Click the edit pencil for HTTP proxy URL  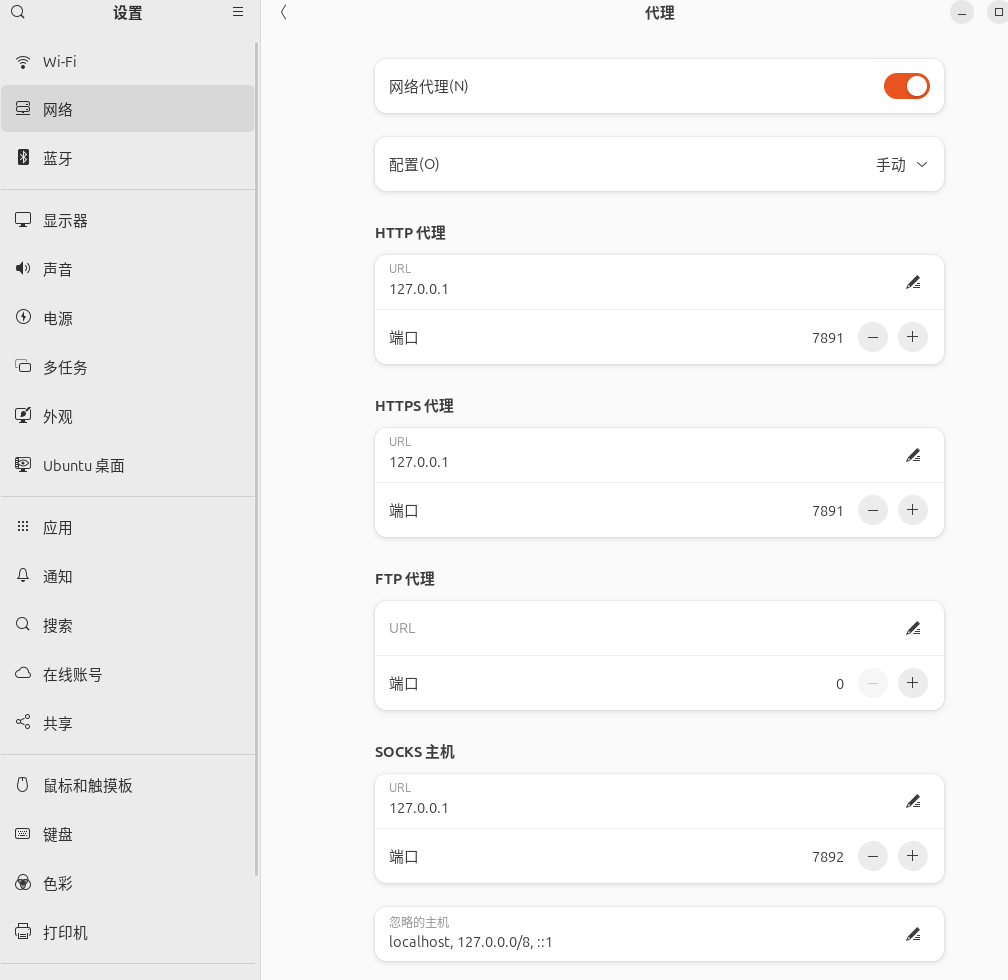click(912, 283)
